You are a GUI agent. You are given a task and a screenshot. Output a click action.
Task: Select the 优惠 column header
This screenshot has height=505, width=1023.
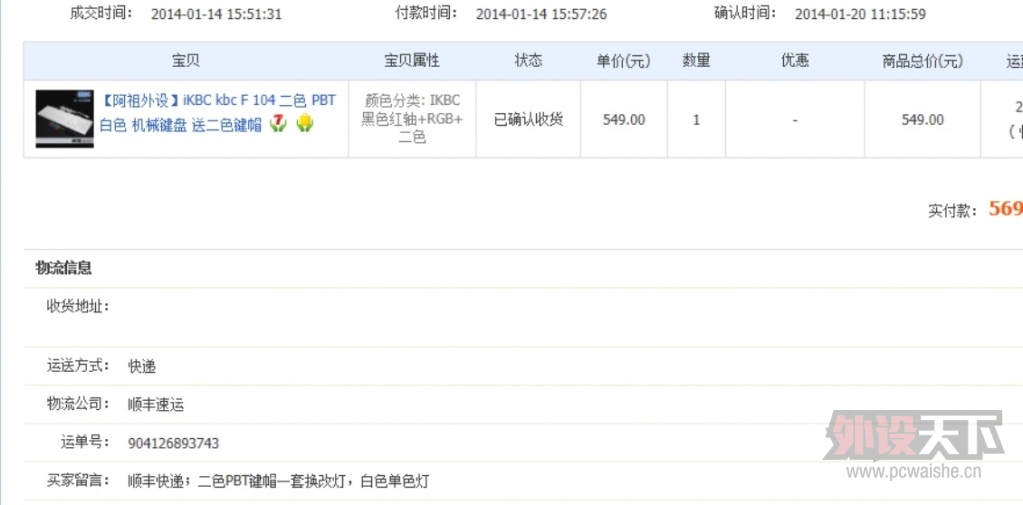pos(795,61)
